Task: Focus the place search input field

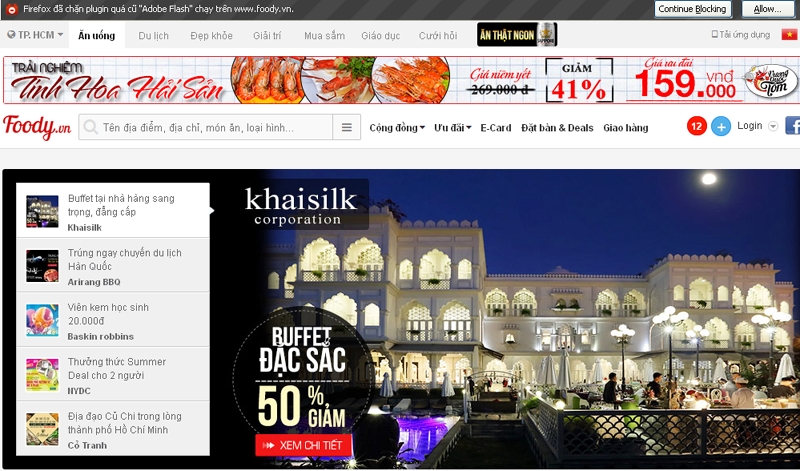Action: (x=205, y=127)
